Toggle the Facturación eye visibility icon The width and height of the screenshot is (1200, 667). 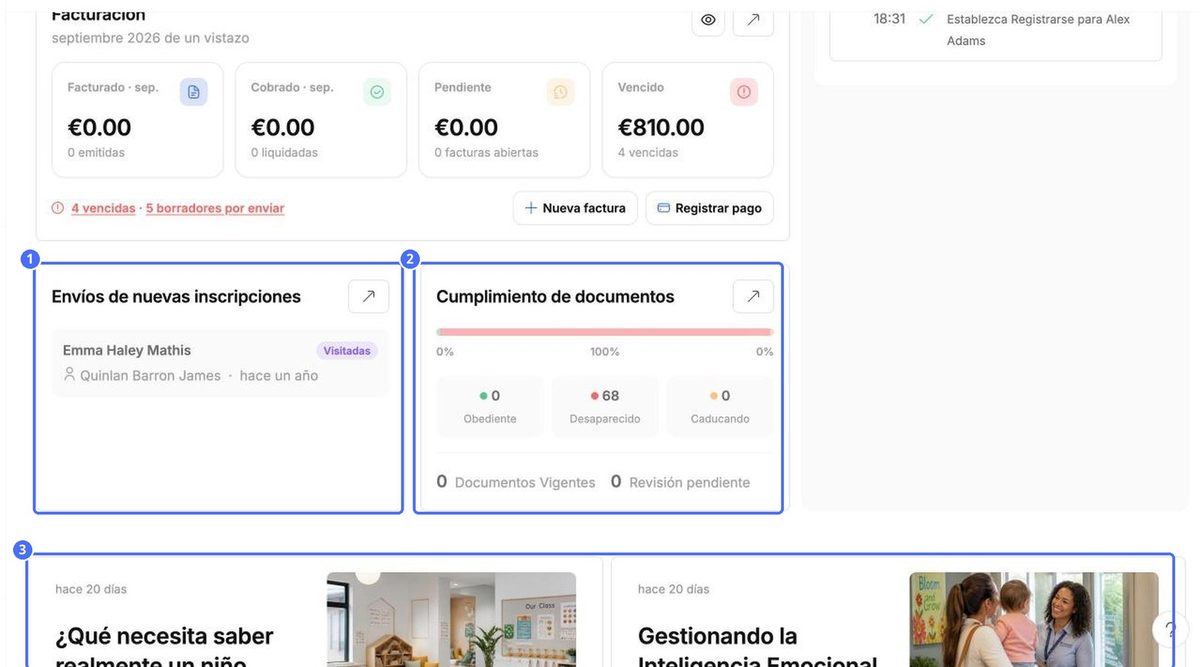[708, 20]
